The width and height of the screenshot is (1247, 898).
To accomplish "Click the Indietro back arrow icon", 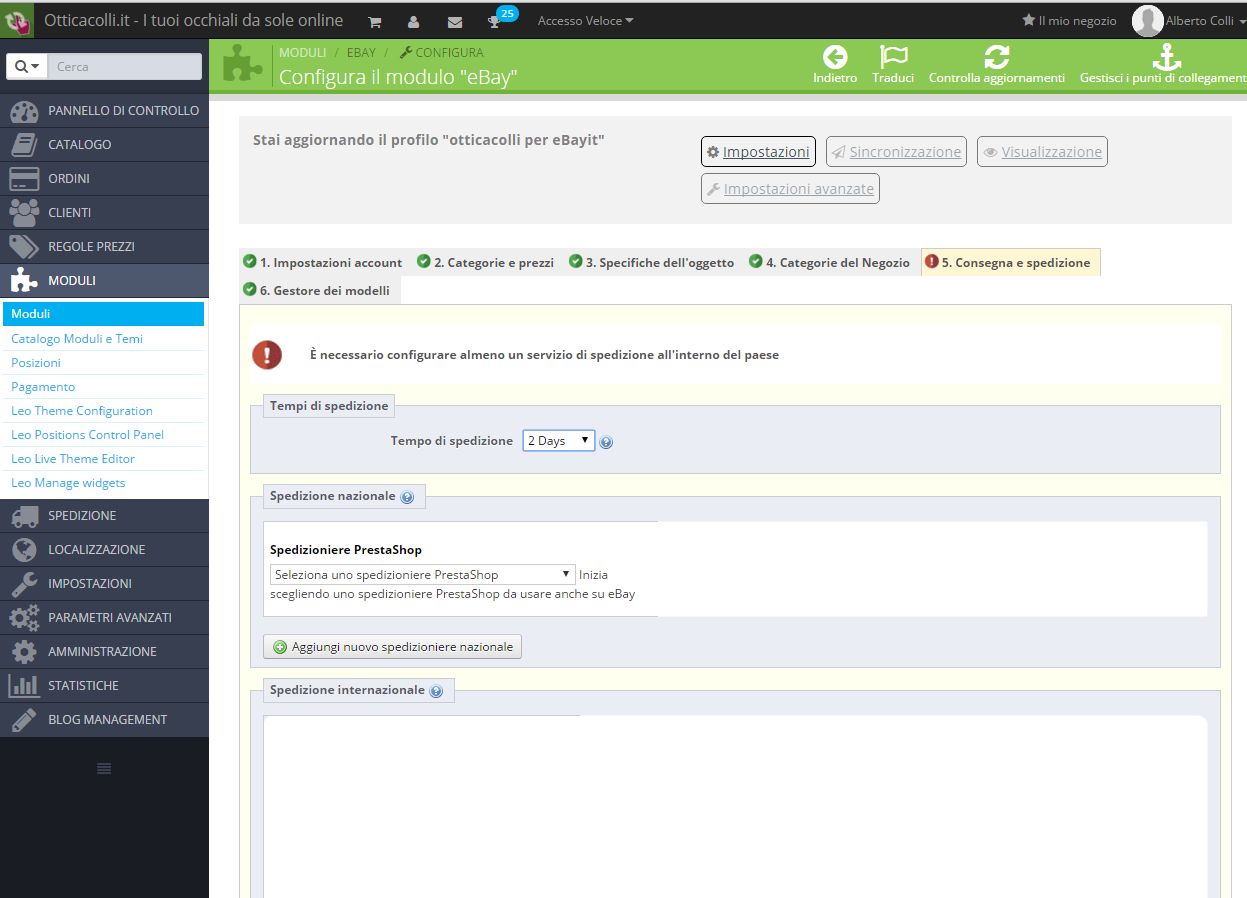I will coord(835,57).
